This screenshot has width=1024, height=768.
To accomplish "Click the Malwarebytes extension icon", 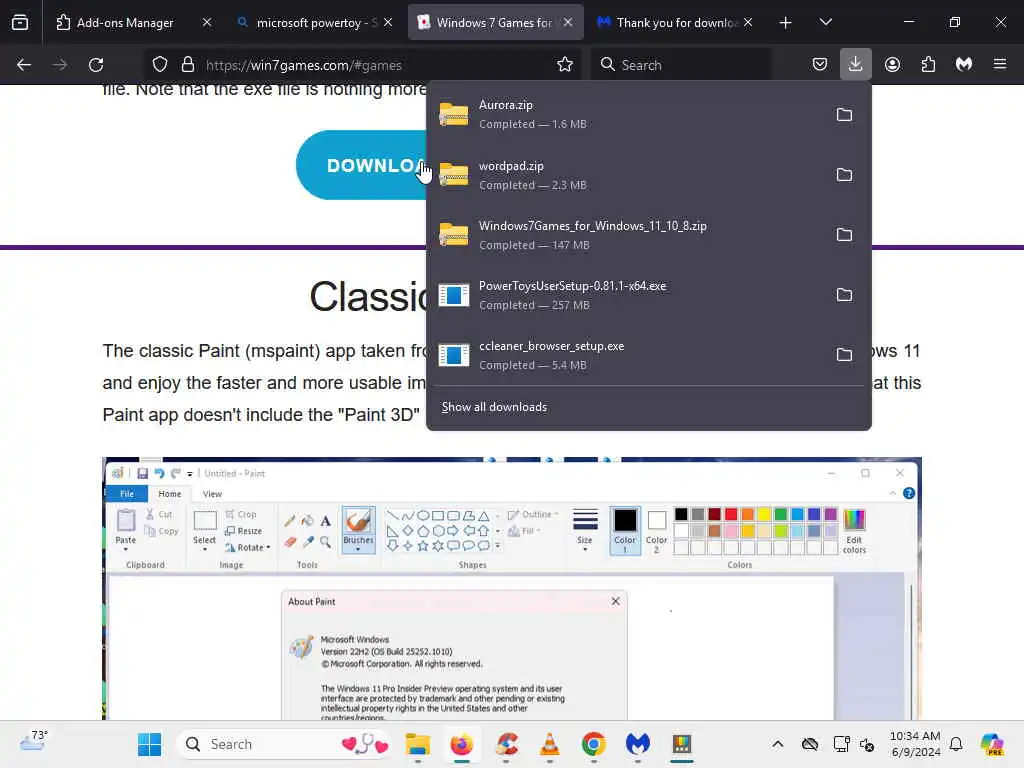I will coord(964,65).
